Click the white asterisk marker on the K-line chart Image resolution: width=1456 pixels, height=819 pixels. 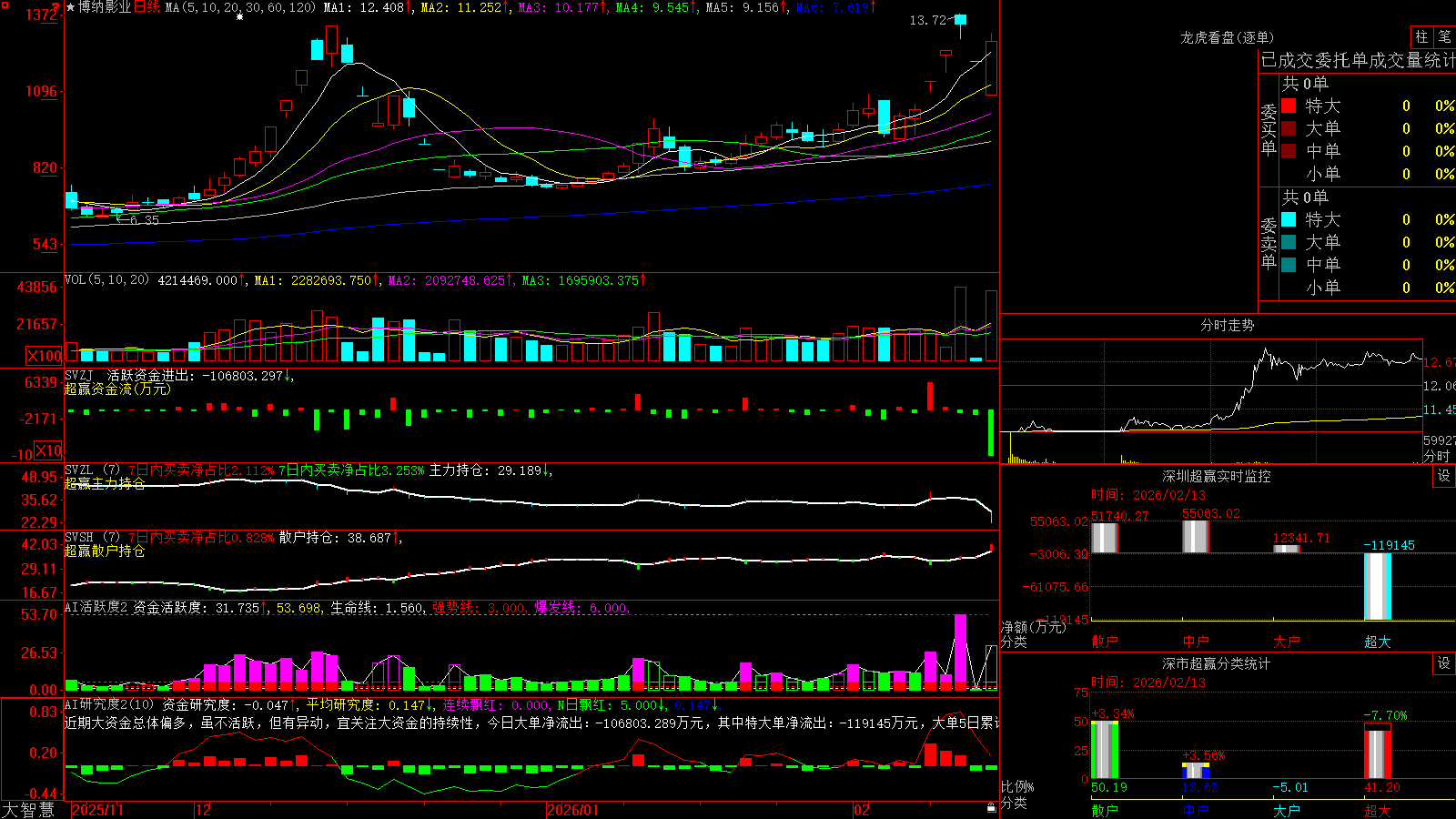click(x=239, y=16)
